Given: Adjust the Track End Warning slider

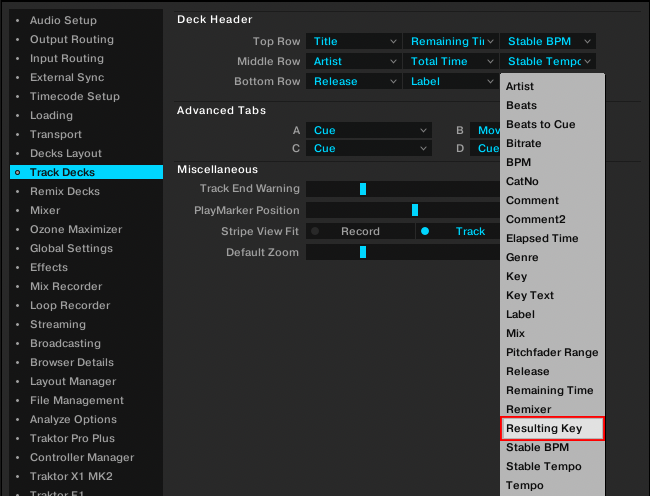Looking at the screenshot, I should 363,188.
